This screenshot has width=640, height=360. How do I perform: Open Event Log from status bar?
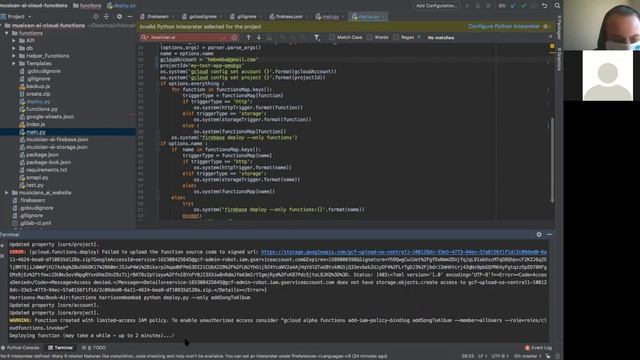[x=538, y=348]
